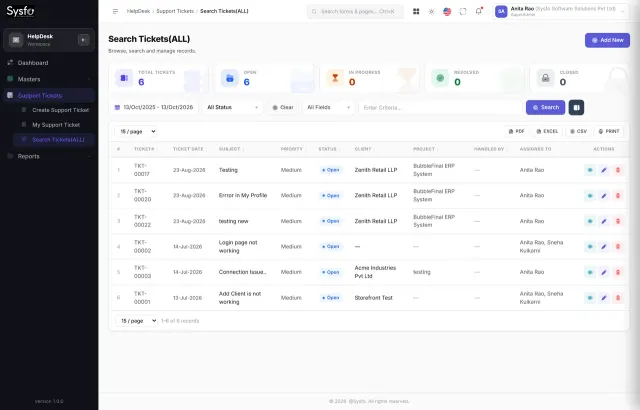Expand the Reports sidebar menu
Image resolution: width=640 pixels, height=410 pixels.
point(49,156)
